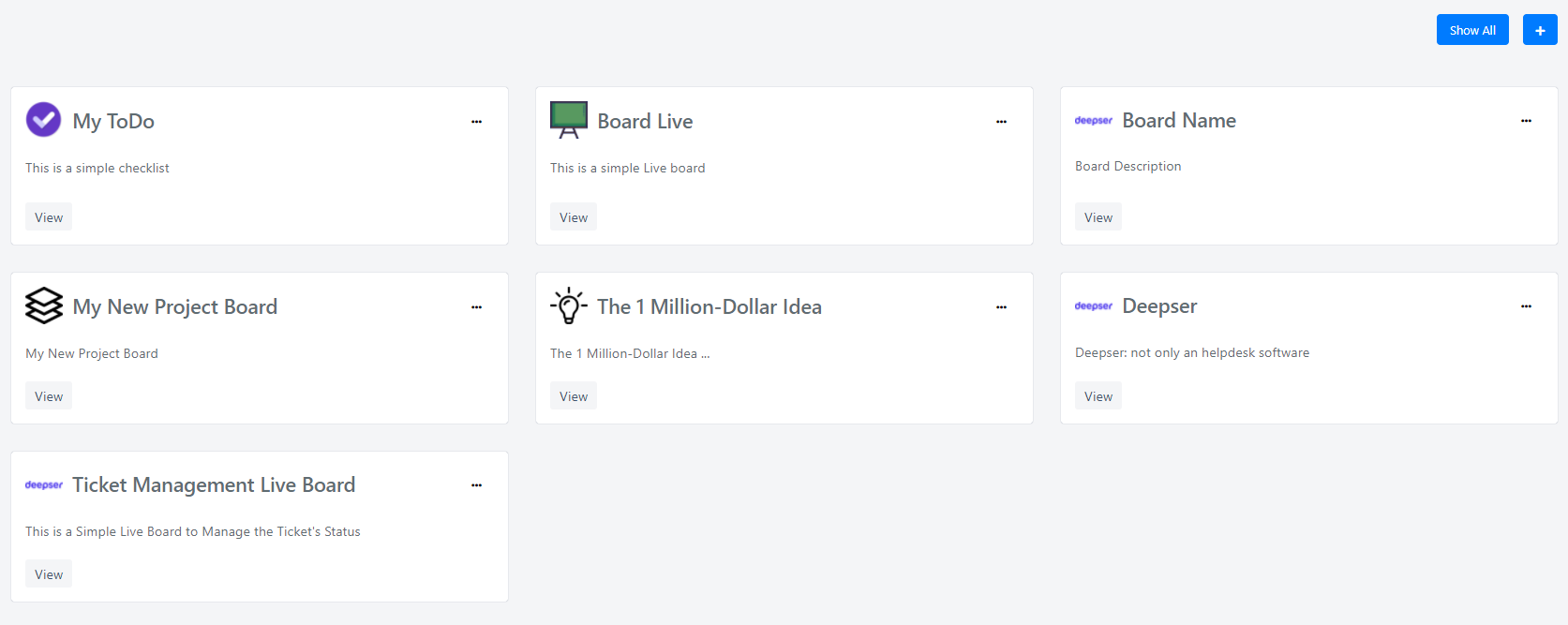Open the options menu for Board Live
This screenshot has width=1568, height=625.
[x=1001, y=122]
